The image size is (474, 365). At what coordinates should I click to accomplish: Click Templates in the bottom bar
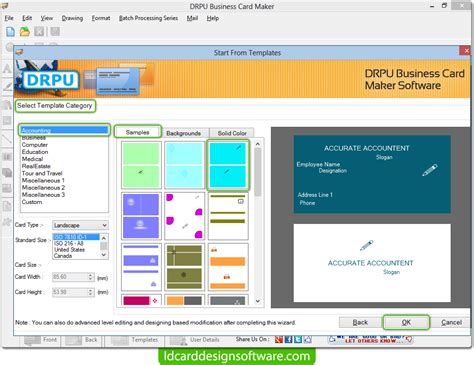135,340
